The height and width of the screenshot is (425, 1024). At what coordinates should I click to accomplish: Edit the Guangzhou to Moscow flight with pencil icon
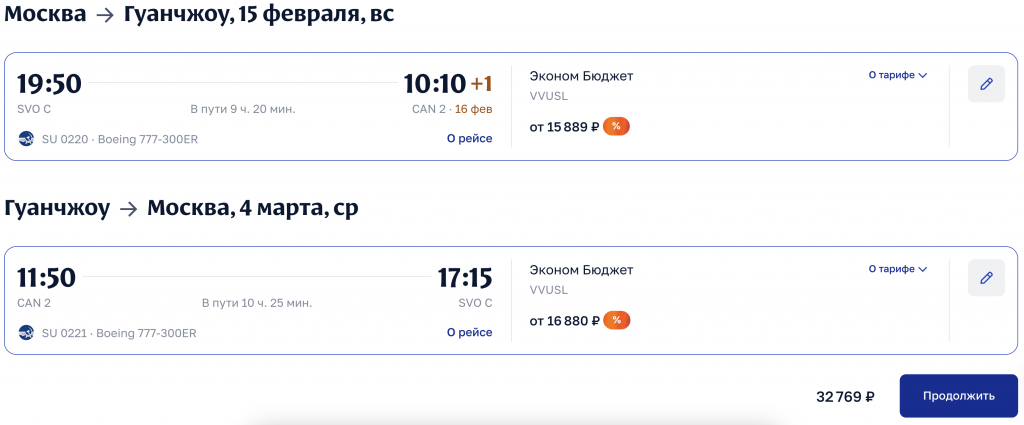pyautogui.click(x=986, y=278)
